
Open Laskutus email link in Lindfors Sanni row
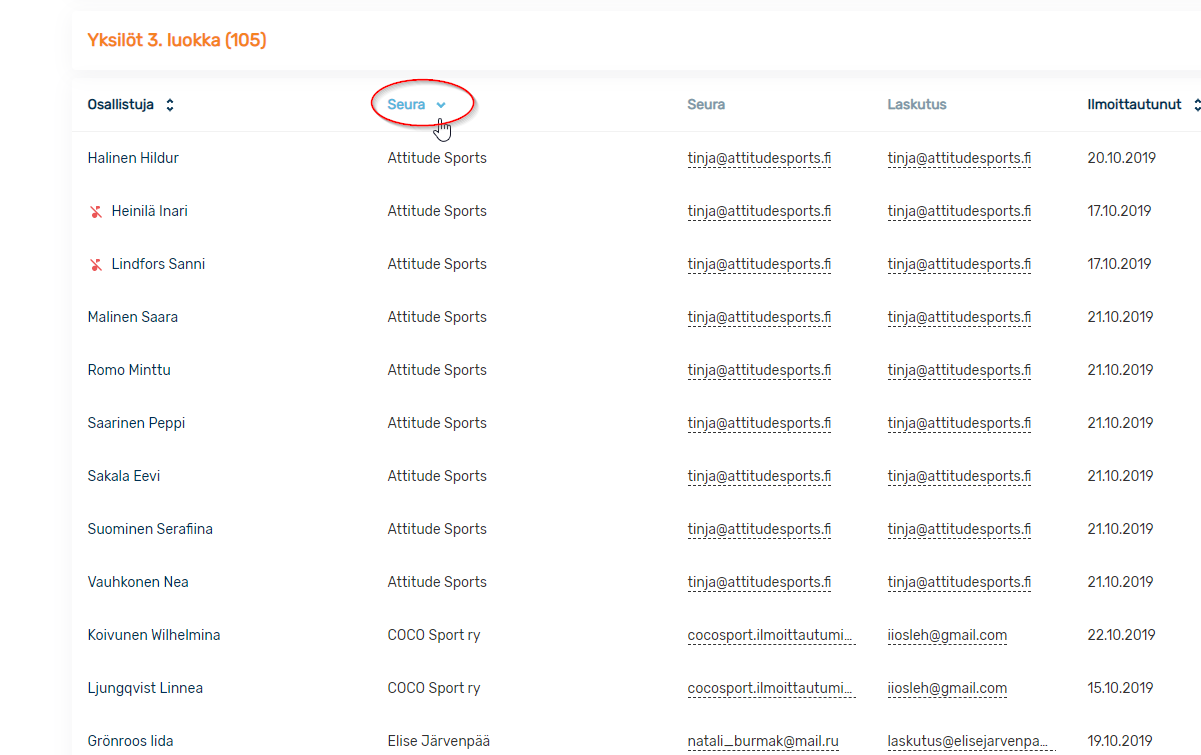click(x=959, y=264)
